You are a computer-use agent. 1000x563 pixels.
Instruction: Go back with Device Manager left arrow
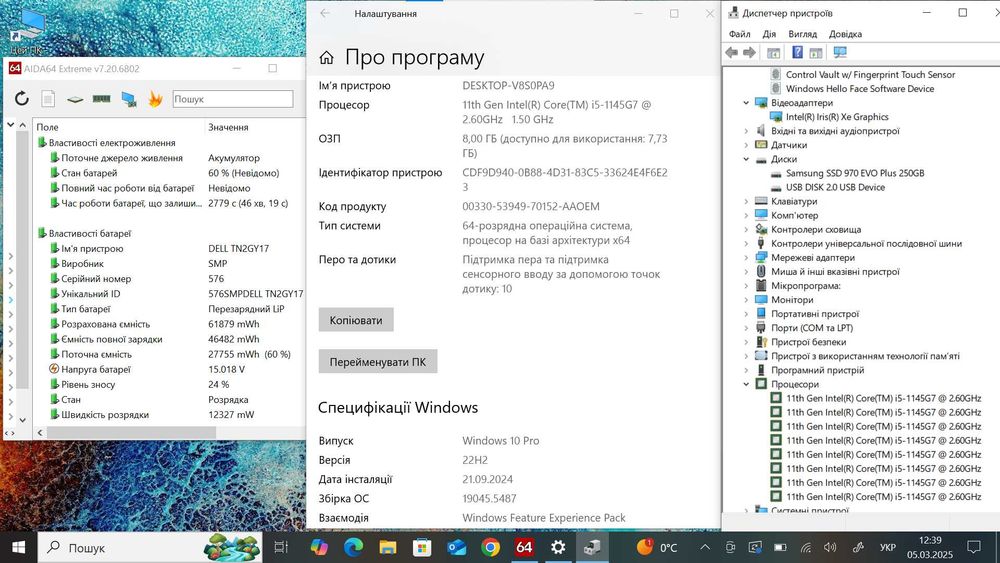click(x=732, y=52)
